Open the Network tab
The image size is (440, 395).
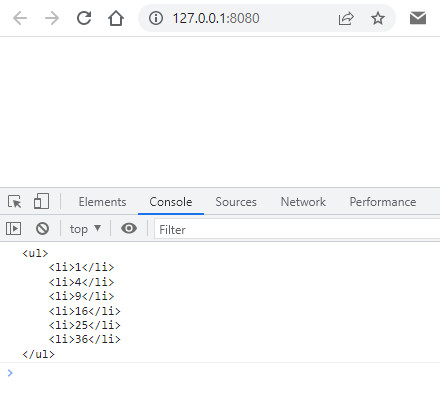303,202
